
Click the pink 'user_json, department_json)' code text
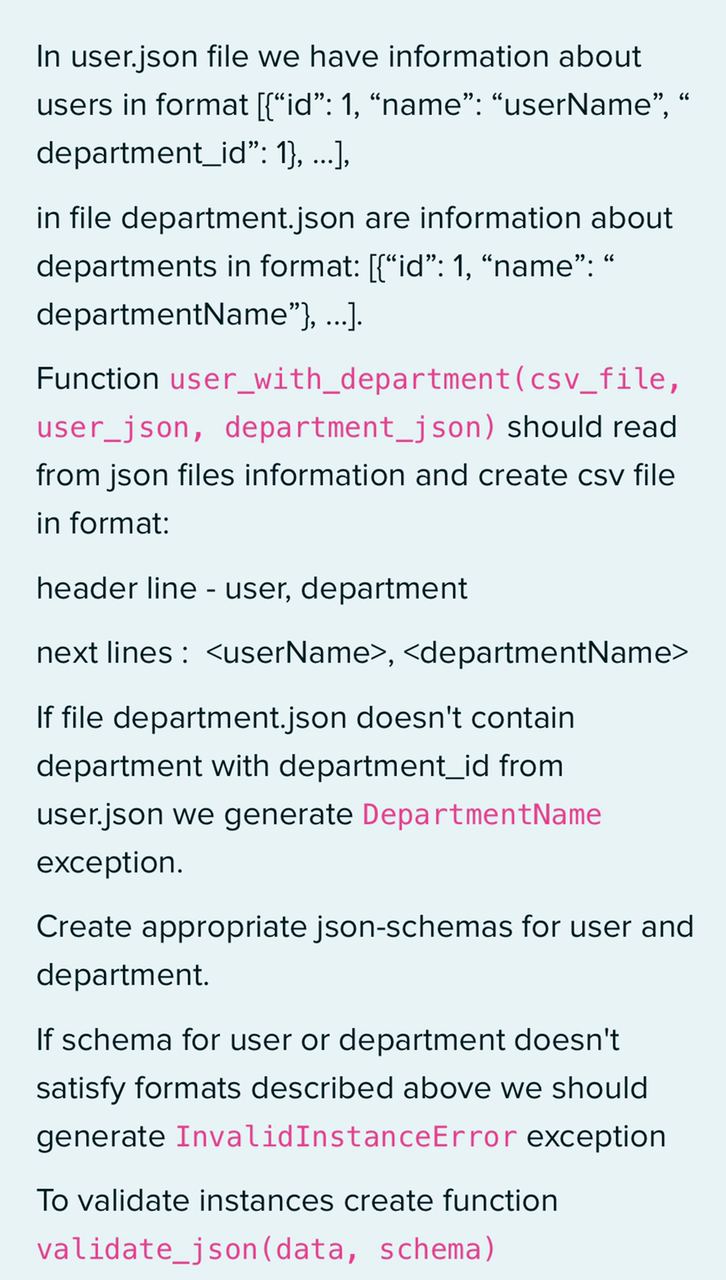[266, 428]
